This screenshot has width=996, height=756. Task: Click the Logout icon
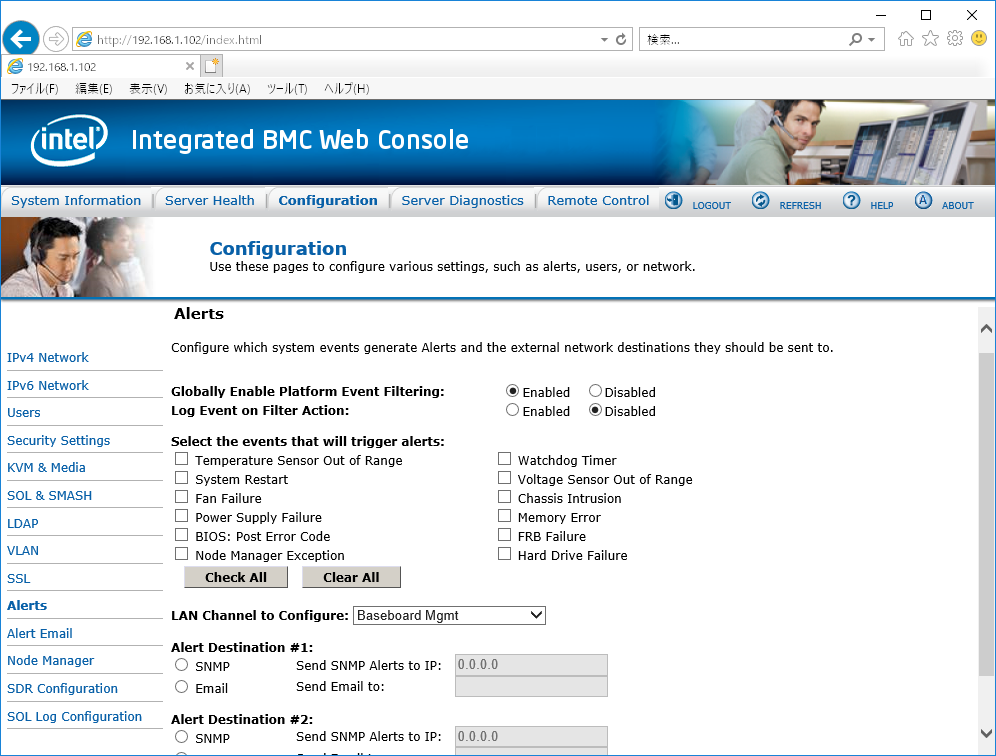673,201
